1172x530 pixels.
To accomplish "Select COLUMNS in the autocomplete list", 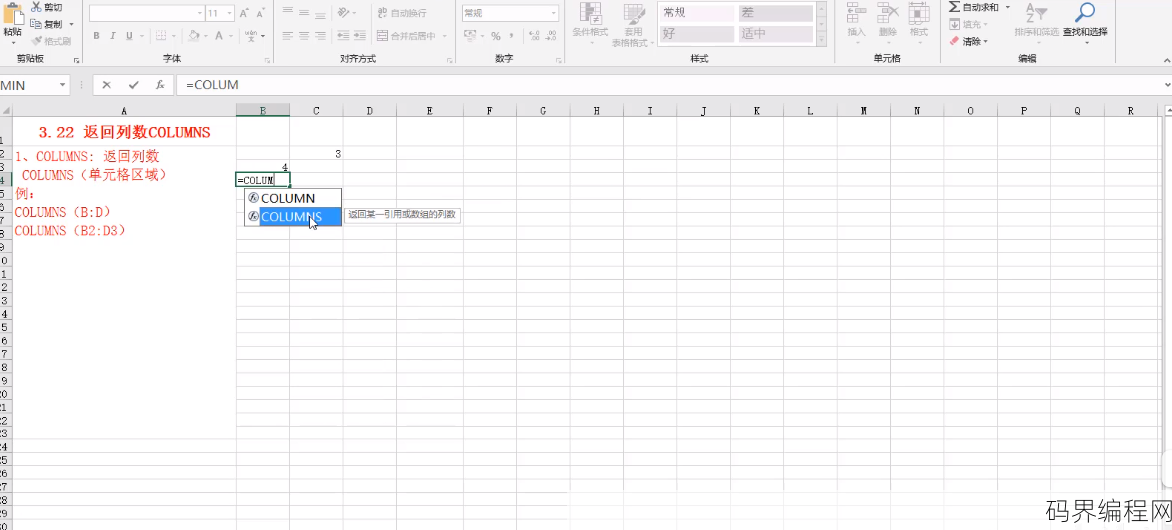I will 293,217.
